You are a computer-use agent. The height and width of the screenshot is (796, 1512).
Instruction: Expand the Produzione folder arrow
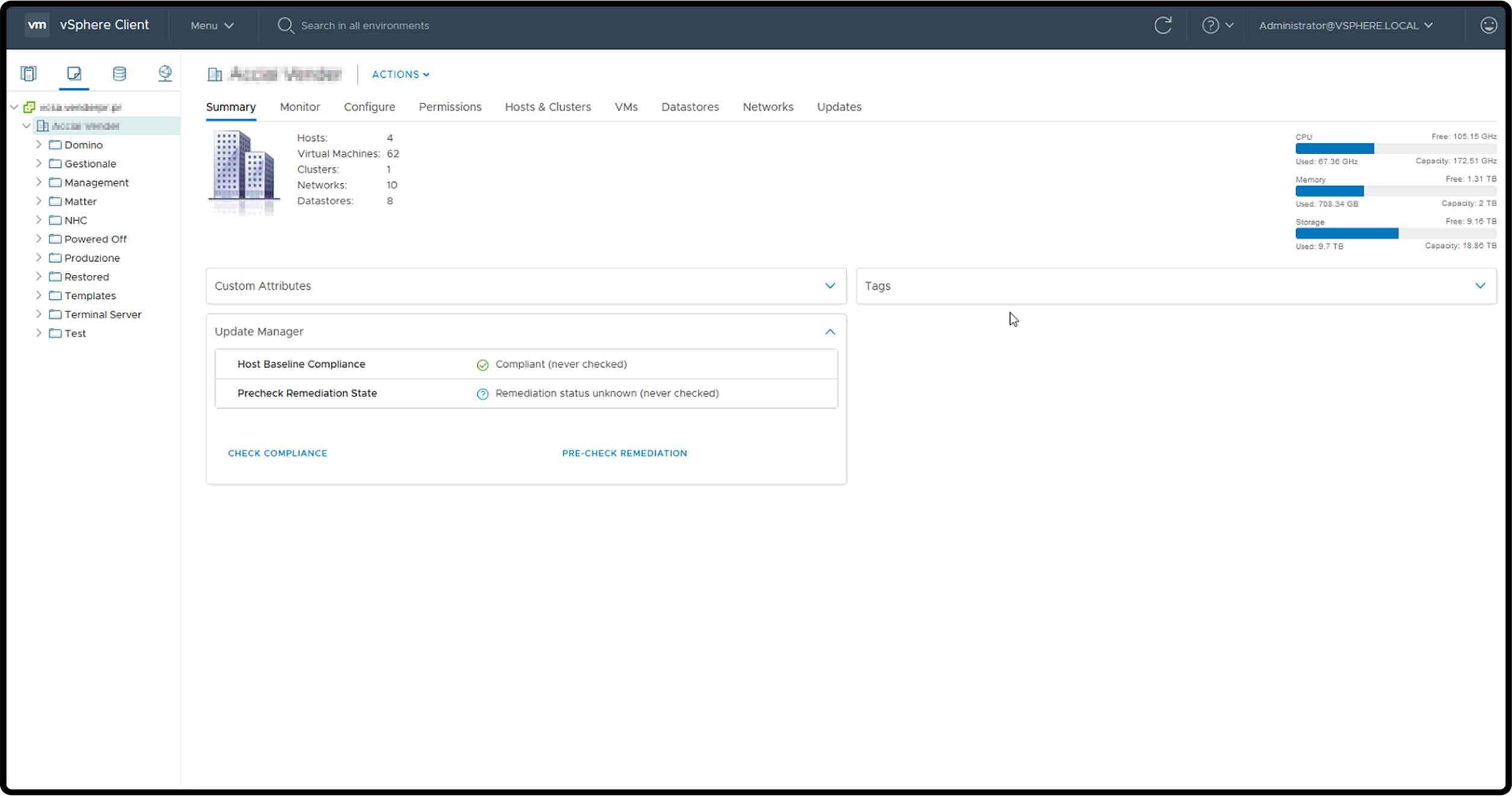[x=39, y=258]
